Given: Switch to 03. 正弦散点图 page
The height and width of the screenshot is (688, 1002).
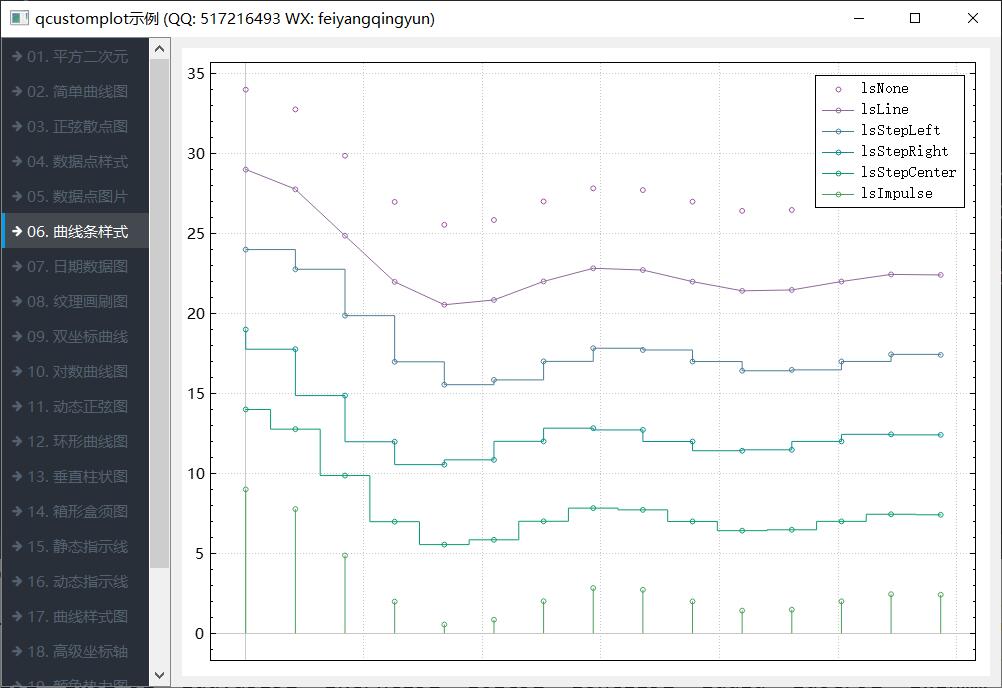Looking at the screenshot, I should click(x=76, y=127).
